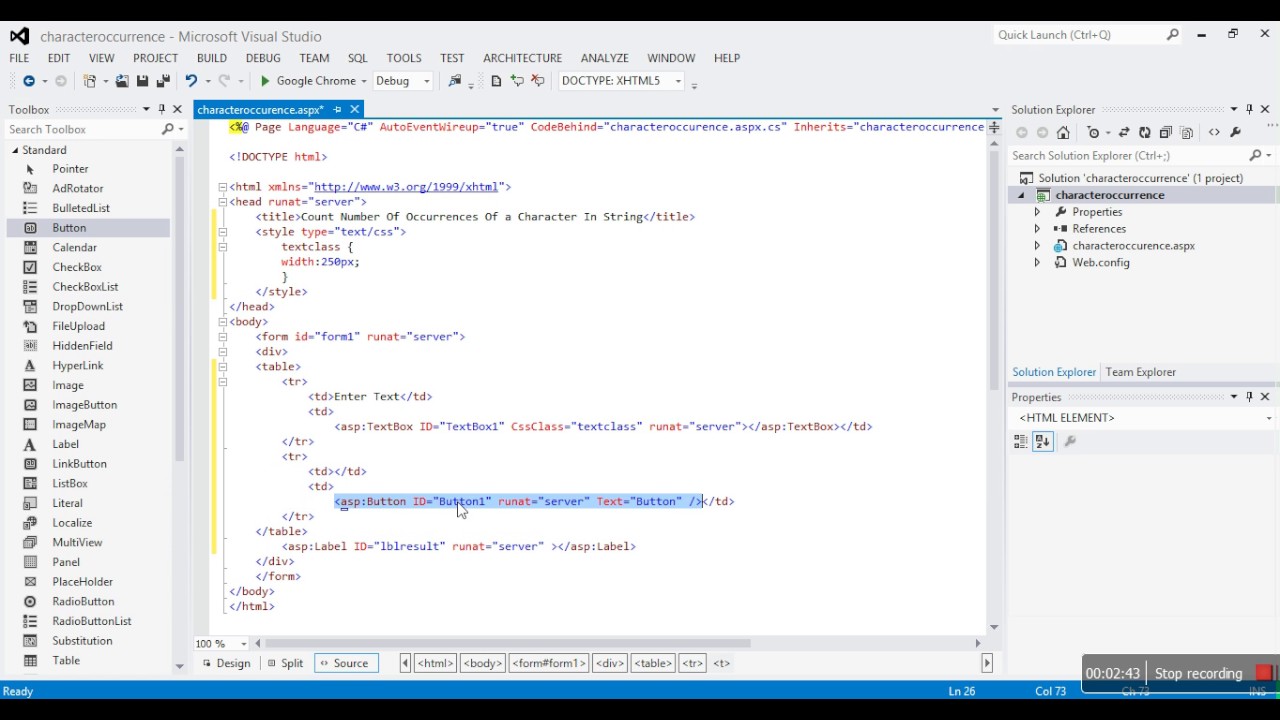Undo the last edit
Image resolution: width=1280 pixels, height=720 pixels.
tap(190, 81)
